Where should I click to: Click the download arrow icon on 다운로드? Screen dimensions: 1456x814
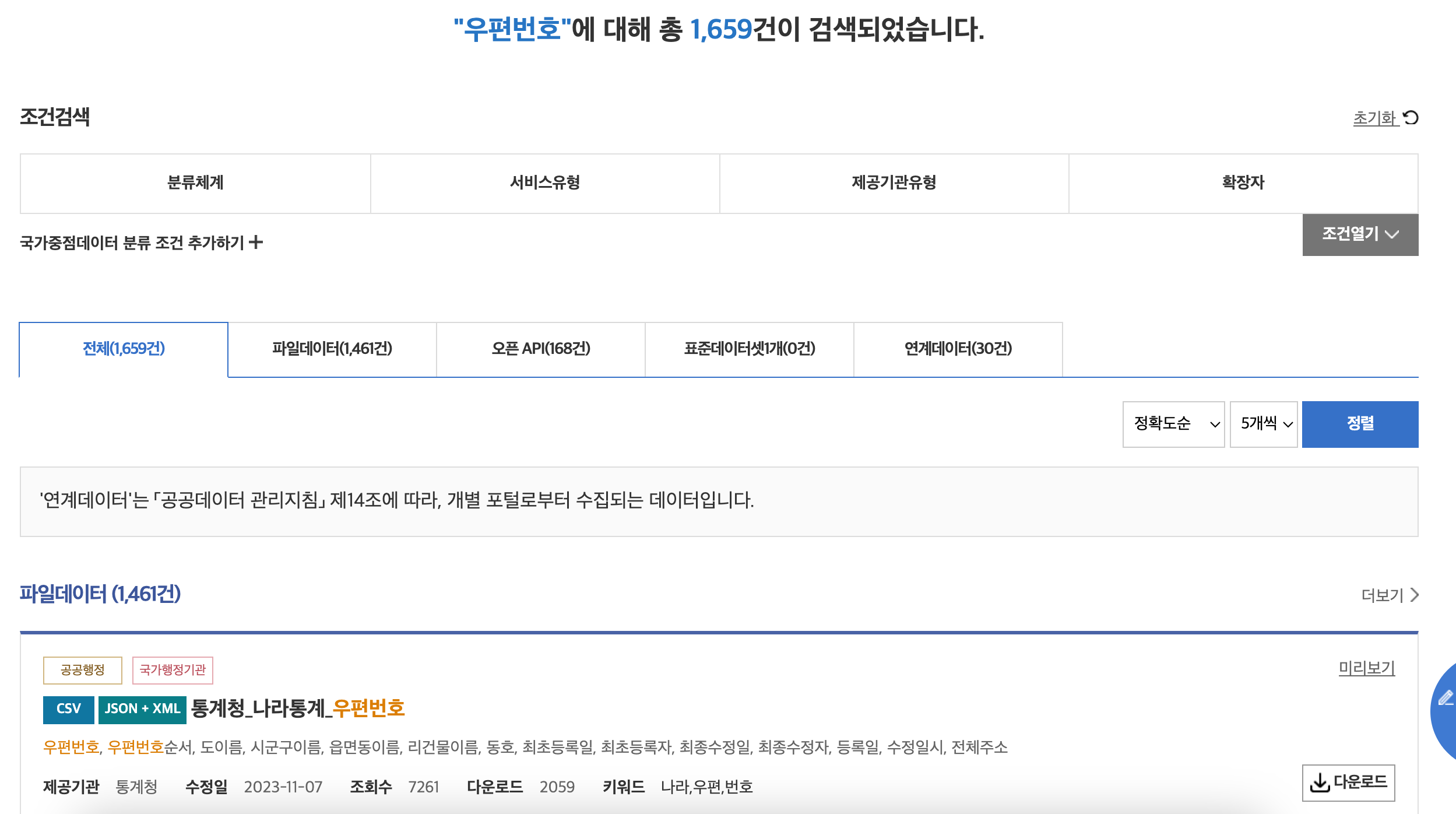(x=1319, y=783)
